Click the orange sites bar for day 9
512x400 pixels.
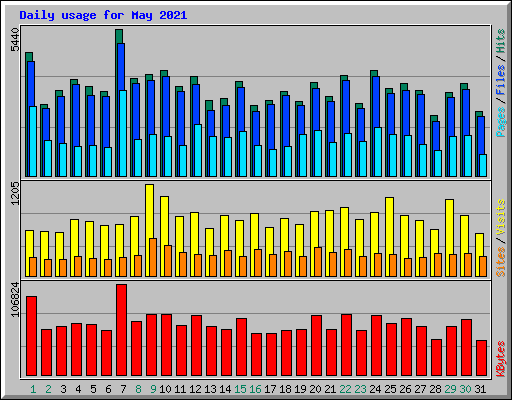point(153,257)
